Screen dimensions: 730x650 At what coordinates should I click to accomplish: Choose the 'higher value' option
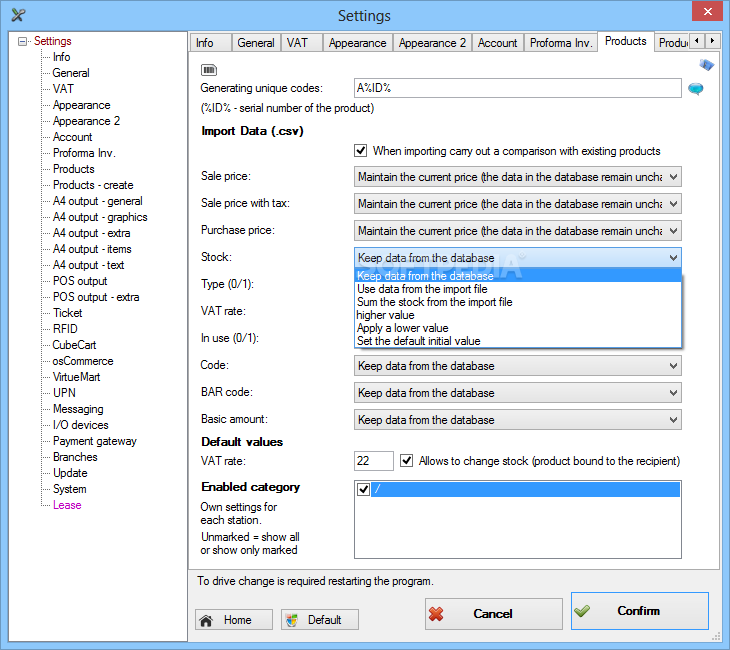pos(518,315)
